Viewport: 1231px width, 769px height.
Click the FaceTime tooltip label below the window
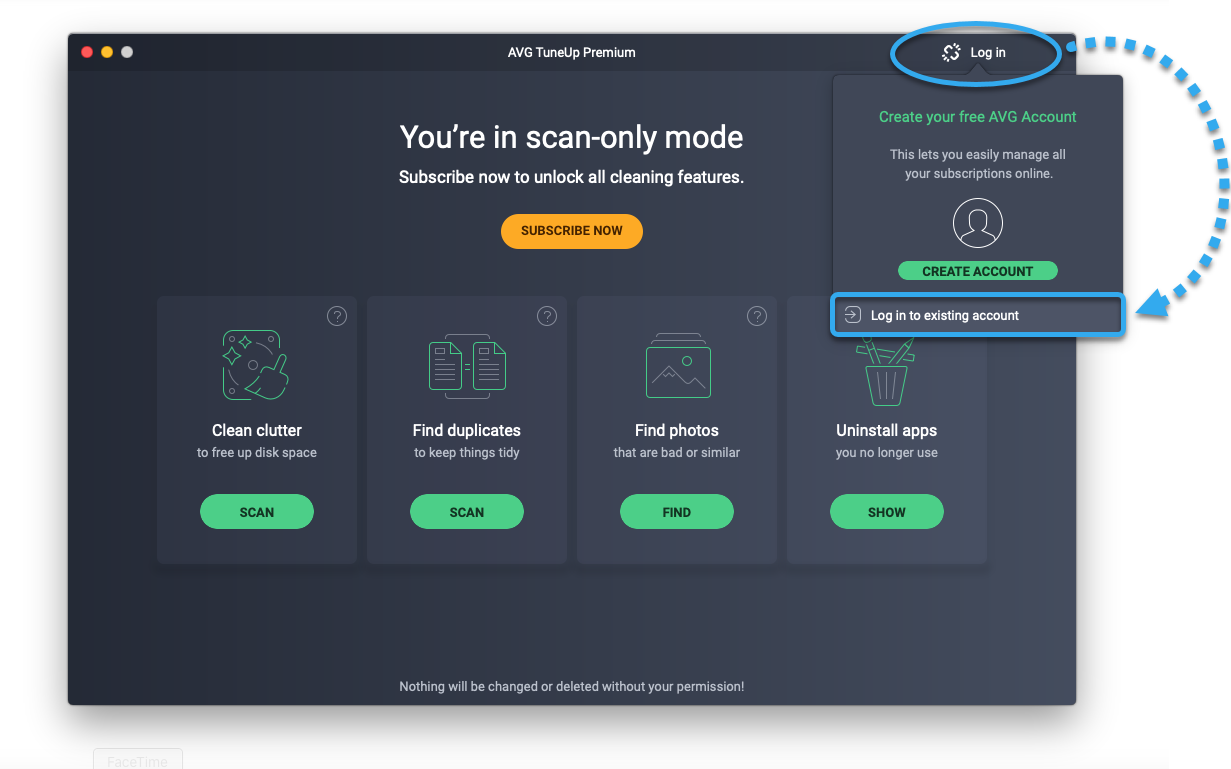tap(138, 760)
